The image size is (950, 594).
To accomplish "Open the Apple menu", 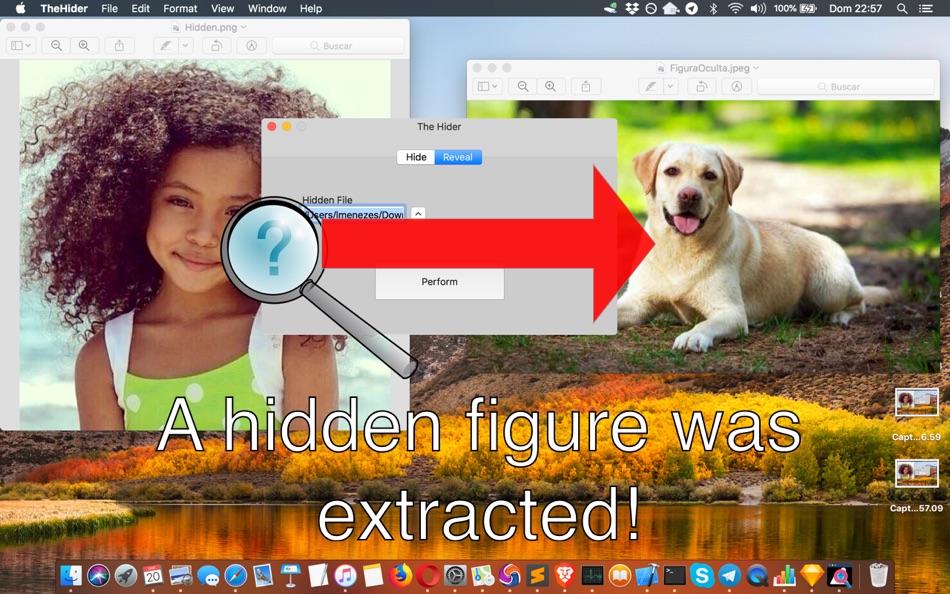I will click(20, 8).
